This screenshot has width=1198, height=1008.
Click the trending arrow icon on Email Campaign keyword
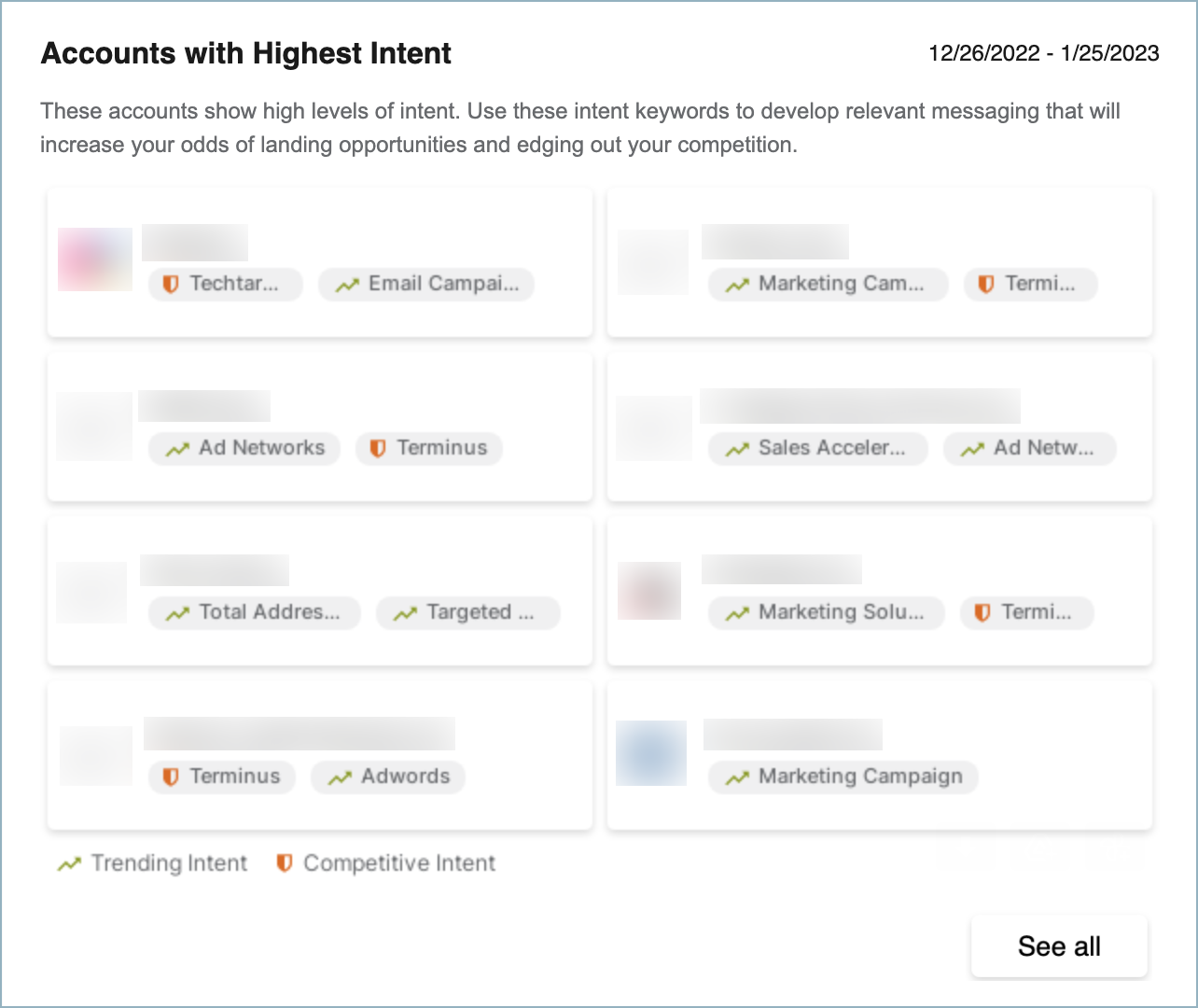click(347, 285)
